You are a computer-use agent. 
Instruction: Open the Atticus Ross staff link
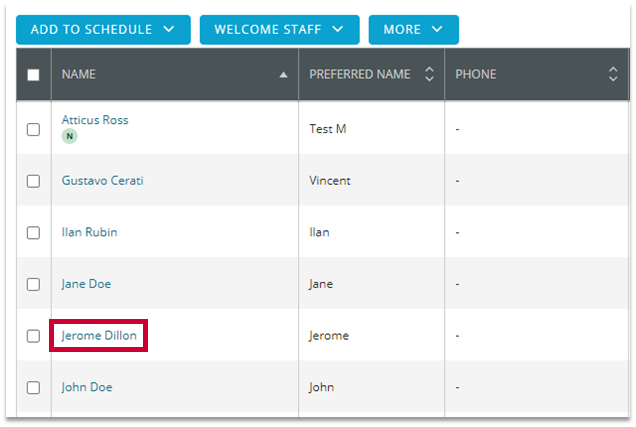coord(95,120)
